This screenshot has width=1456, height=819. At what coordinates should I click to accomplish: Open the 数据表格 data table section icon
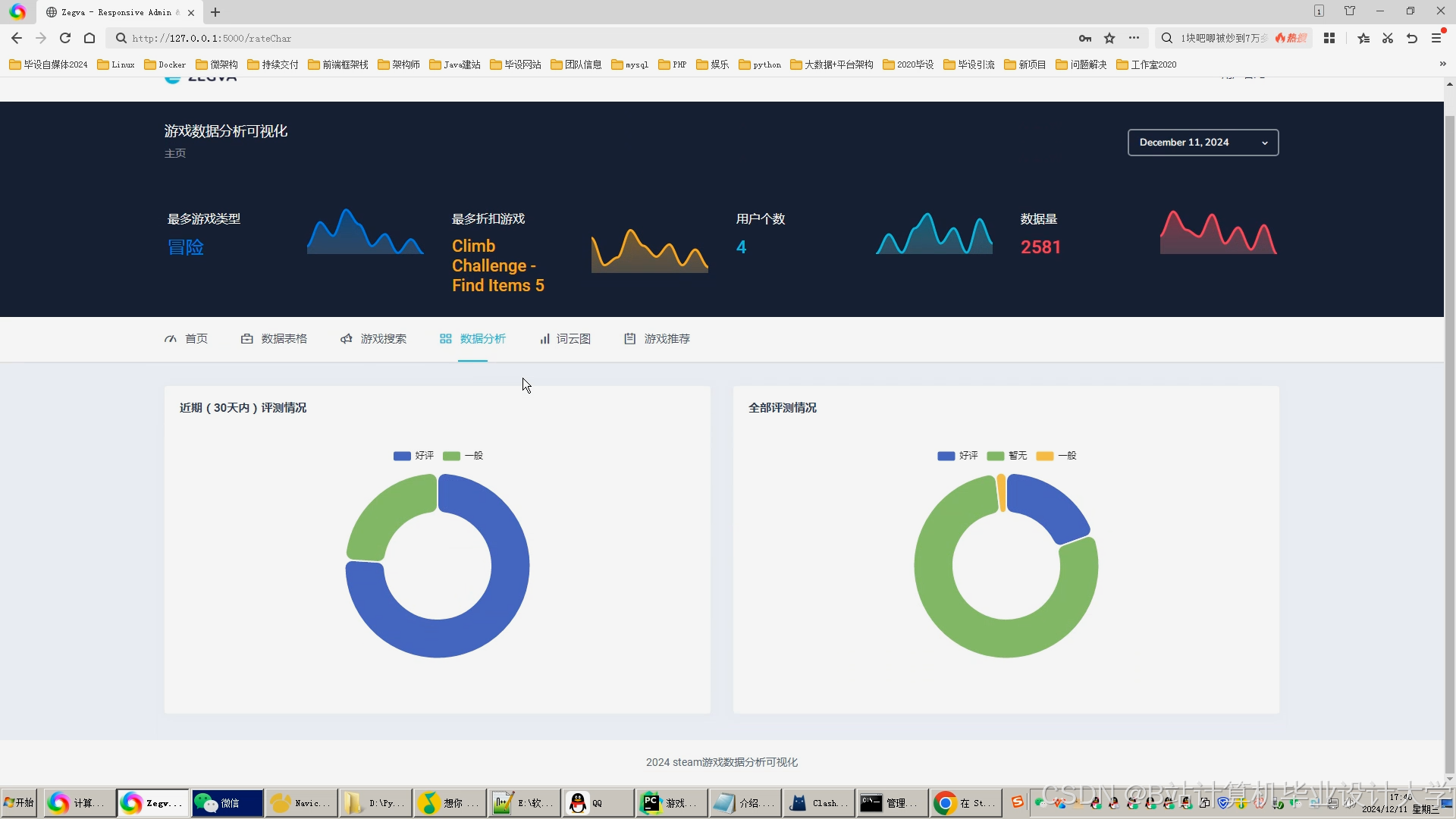246,339
